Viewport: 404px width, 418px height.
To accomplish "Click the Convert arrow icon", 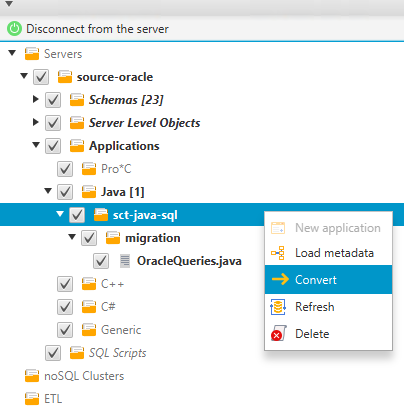I will (x=280, y=279).
